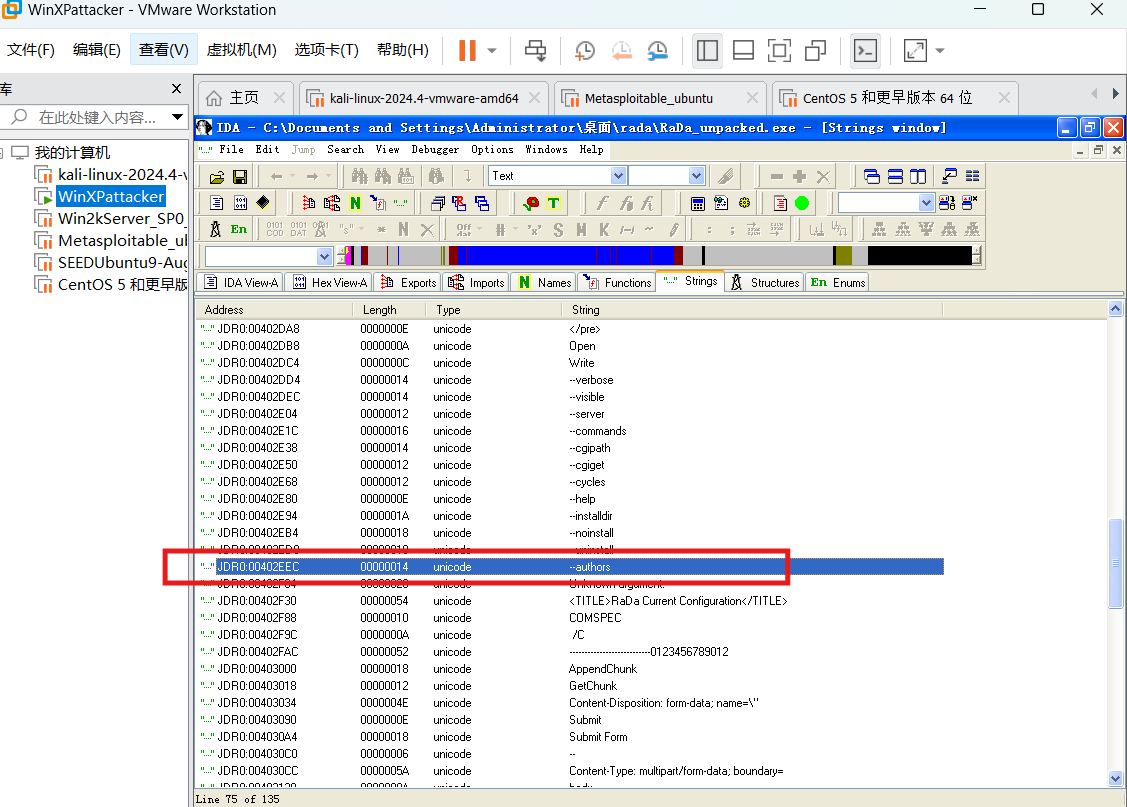Open the library search filter dropdown

177,117
